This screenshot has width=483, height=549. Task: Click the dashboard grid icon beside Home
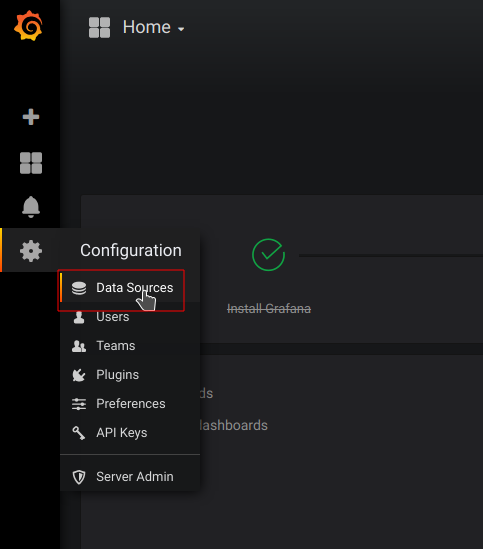(x=99, y=27)
